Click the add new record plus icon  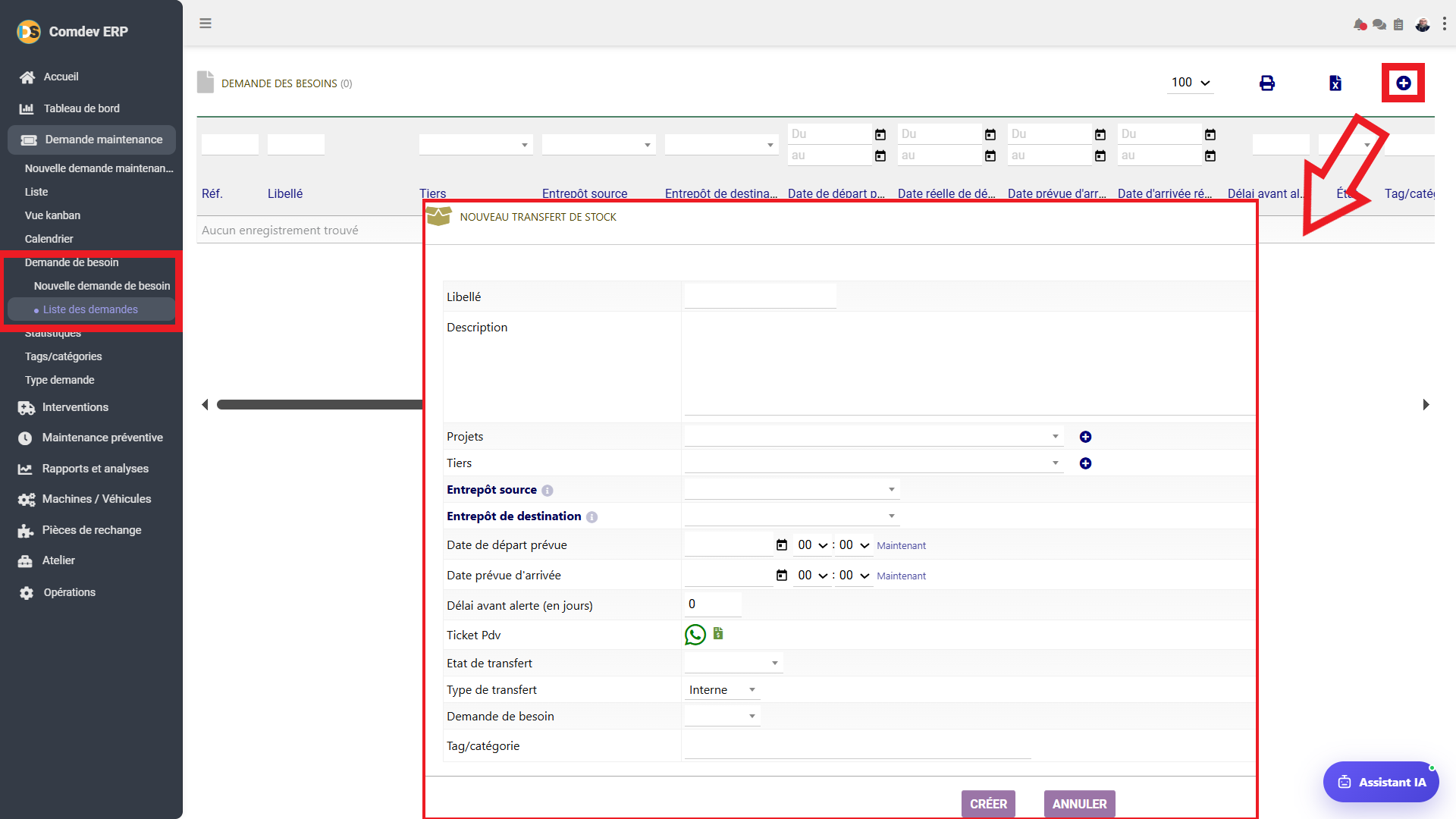[x=1404, y=83]
